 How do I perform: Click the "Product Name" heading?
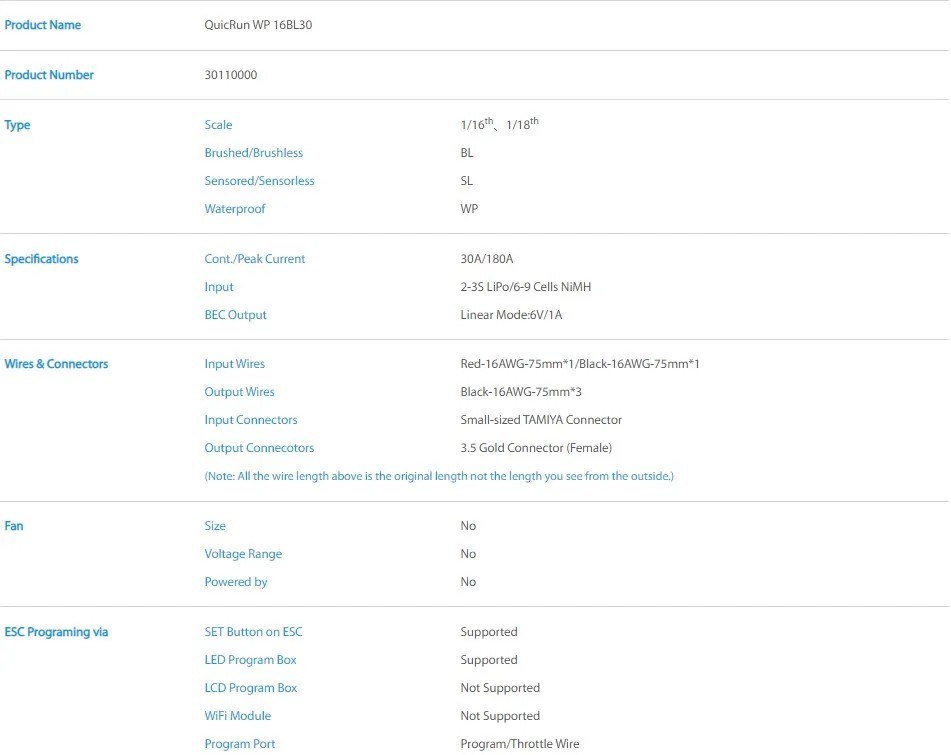[x=42, y=25]
